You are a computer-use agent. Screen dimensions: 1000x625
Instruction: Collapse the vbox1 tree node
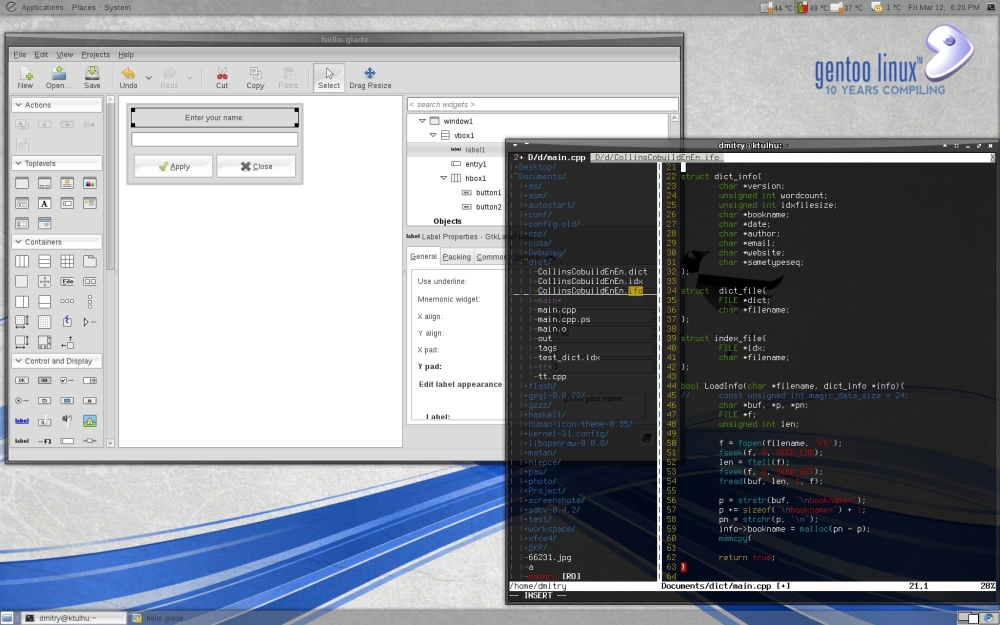click(433, 135)
